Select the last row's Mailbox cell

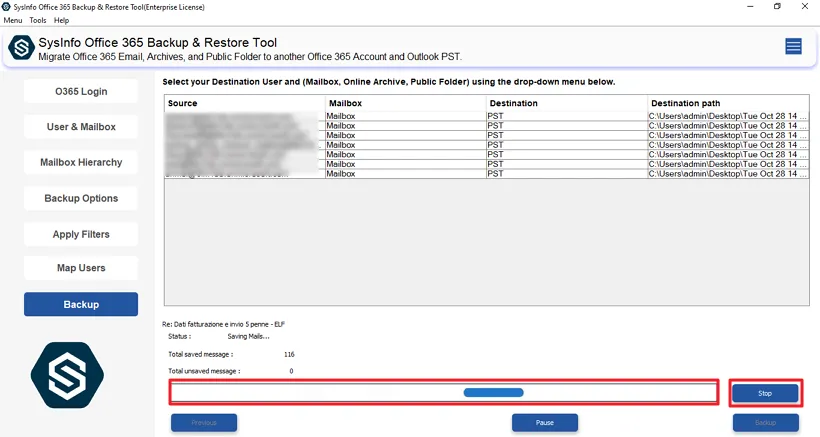(x=405, y=174)
